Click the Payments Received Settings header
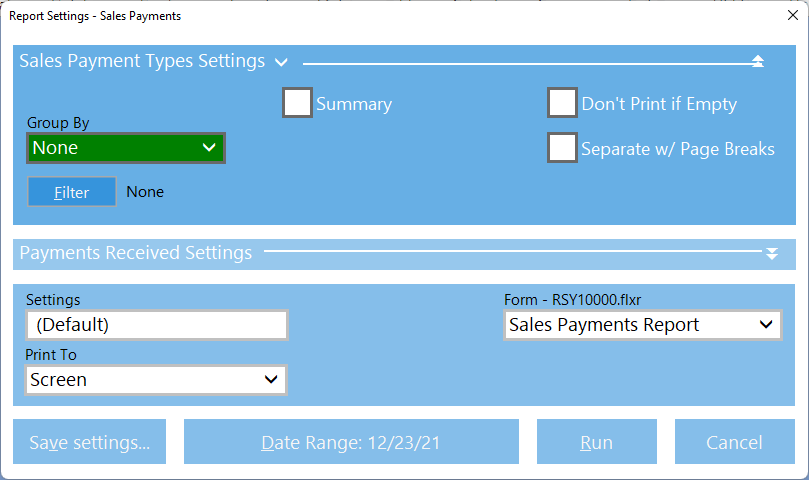 tap(136, 253)
